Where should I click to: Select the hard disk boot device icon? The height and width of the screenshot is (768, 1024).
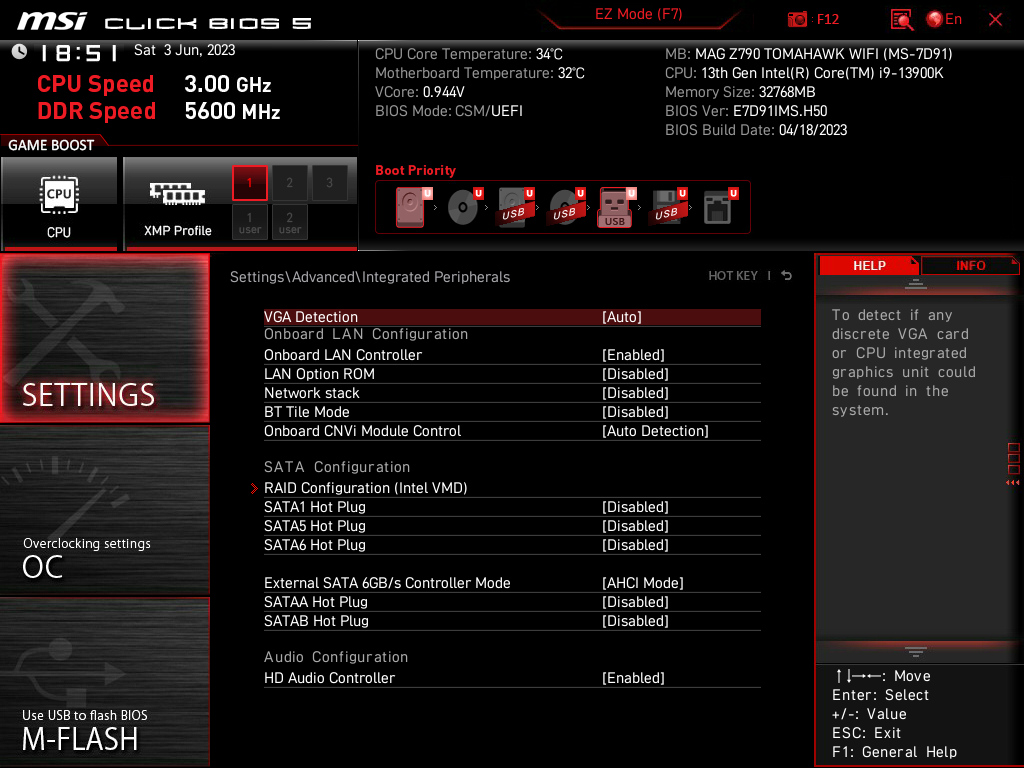pyautogui.click(x=413, y=207)
